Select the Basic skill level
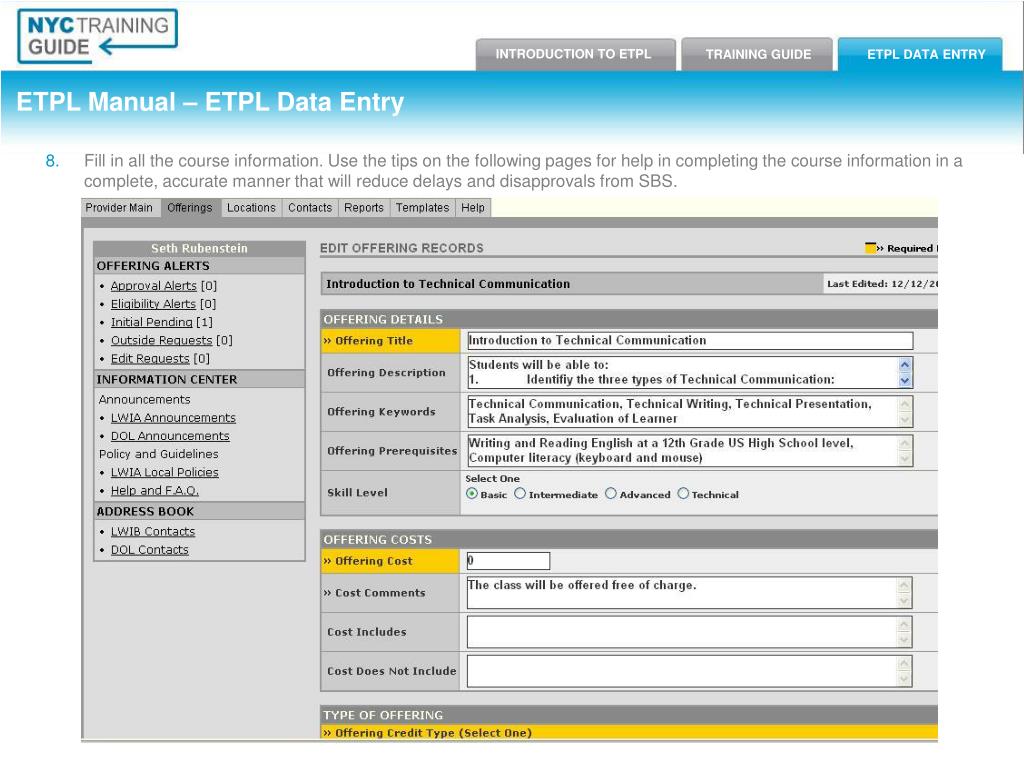The image size is (1024, 768). [472, 494]
